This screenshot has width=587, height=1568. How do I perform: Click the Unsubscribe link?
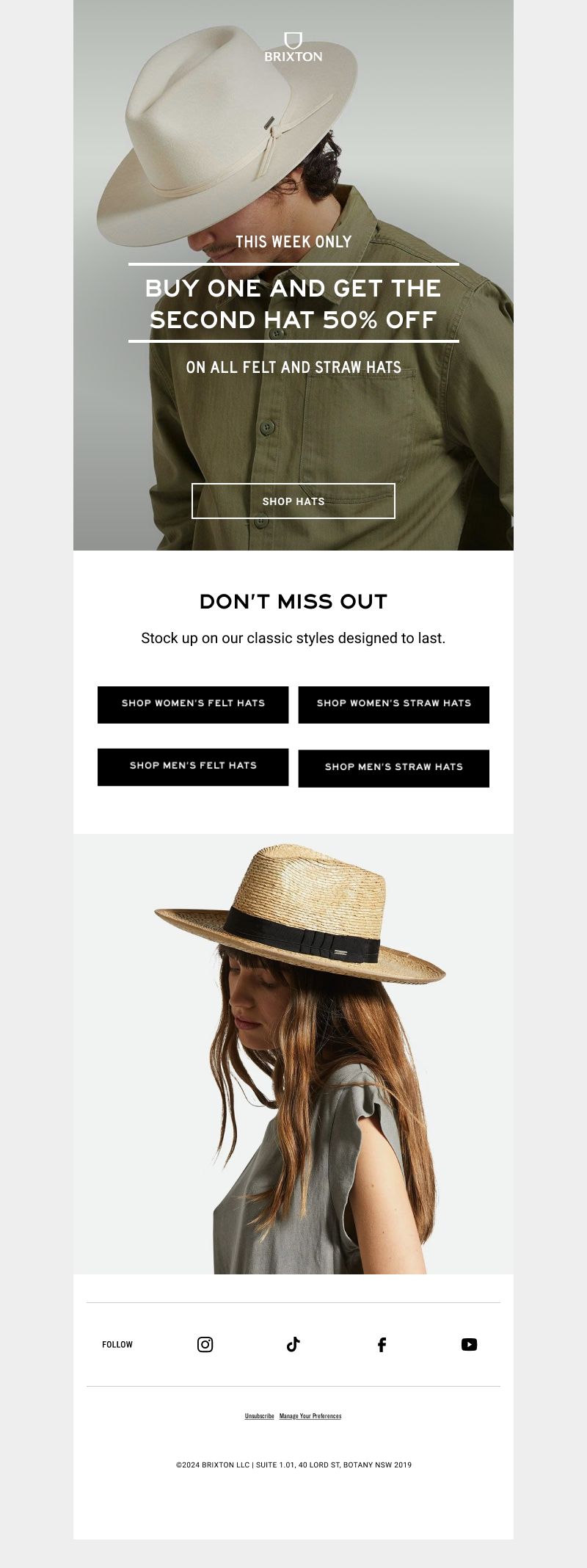[x=260, y=1415]
